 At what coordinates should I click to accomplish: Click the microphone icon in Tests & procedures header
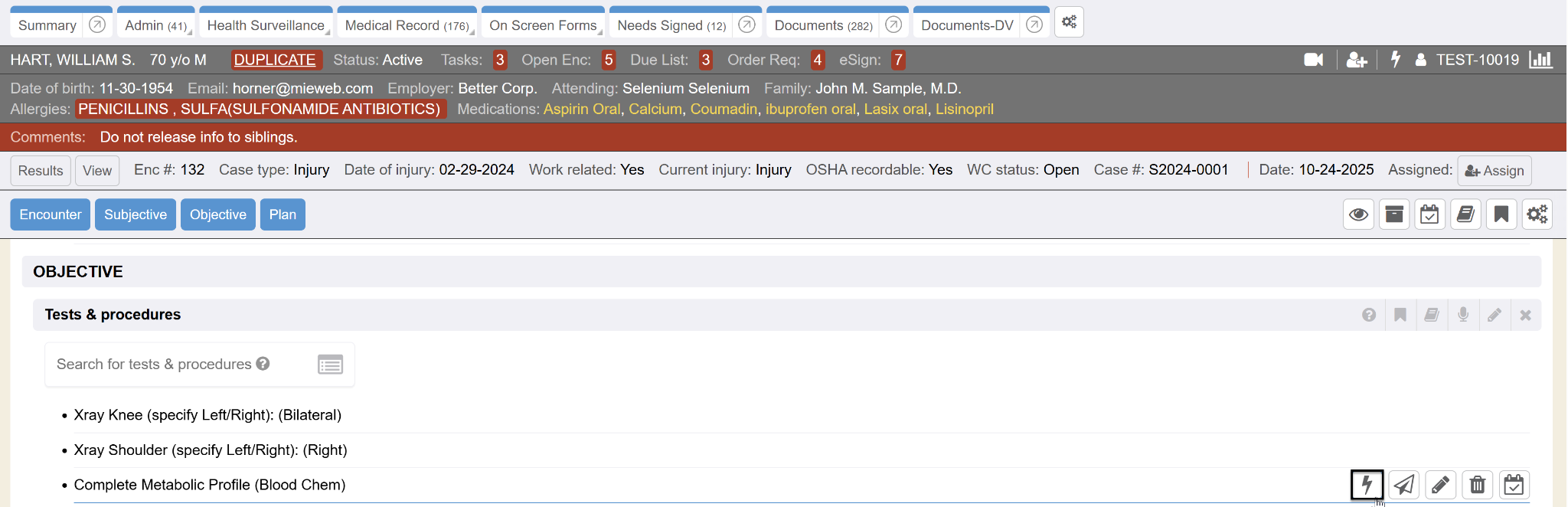coord(1462,315)
